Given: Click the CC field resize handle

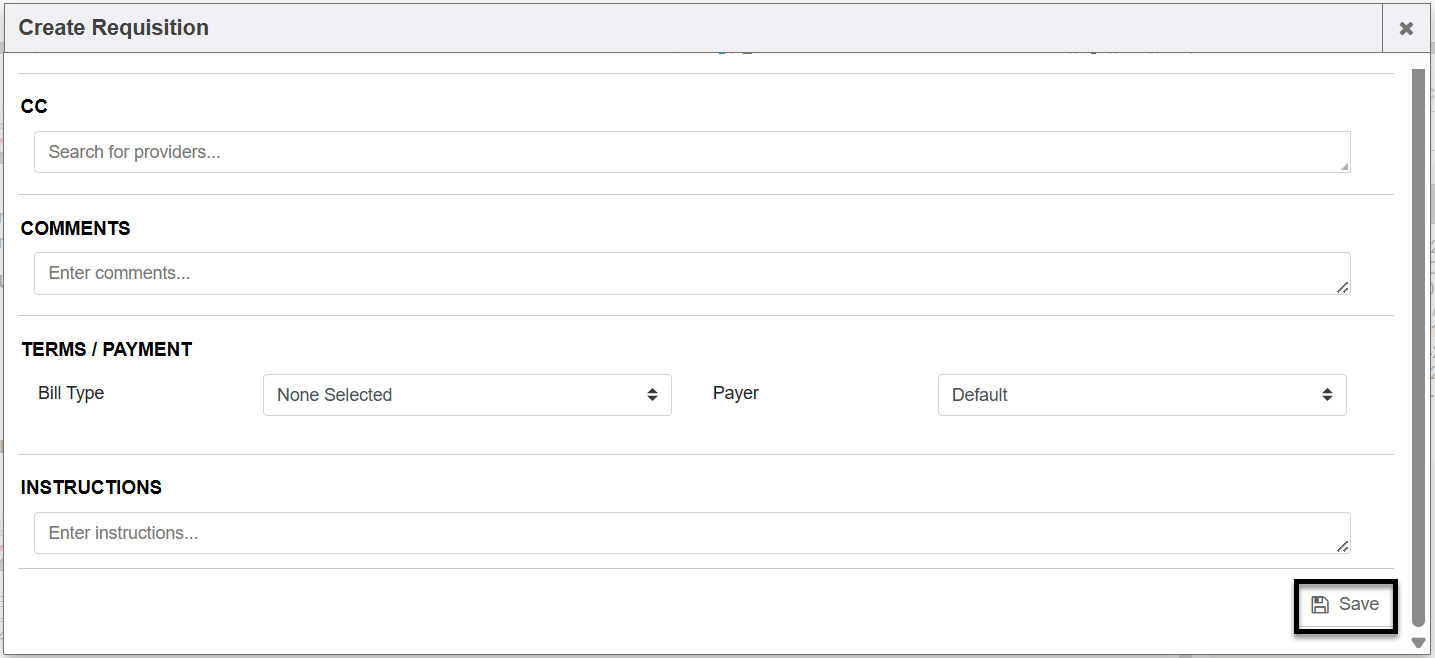Looking at the screenshot, I should [x=1344, y=166].
